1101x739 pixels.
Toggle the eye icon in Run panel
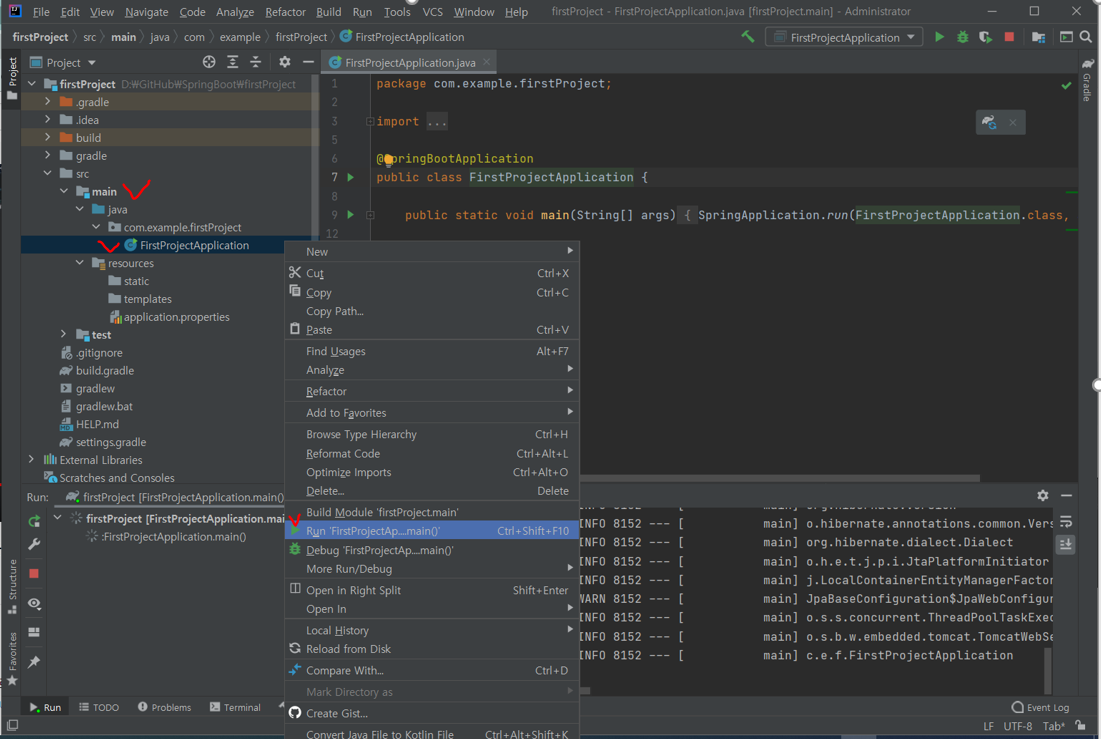[34, 603]
